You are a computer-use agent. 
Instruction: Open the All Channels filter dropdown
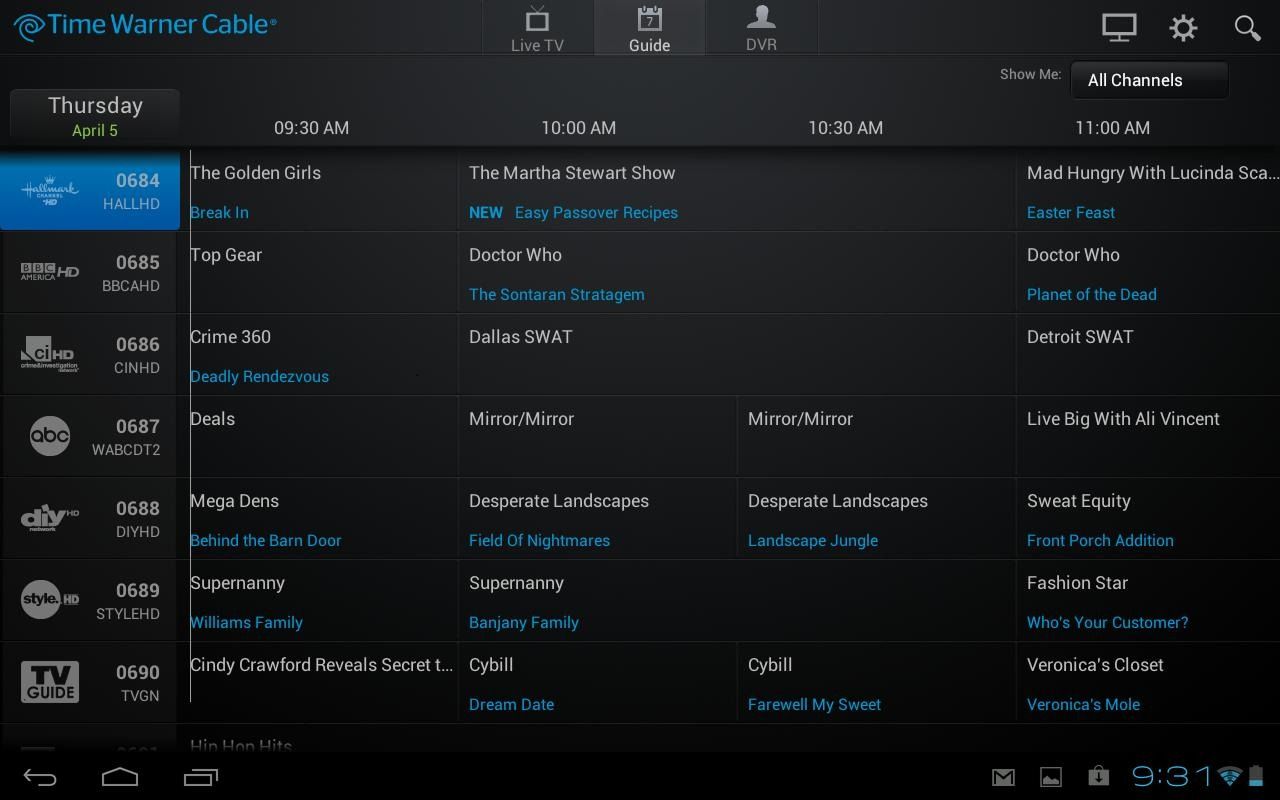[1148, 80]
